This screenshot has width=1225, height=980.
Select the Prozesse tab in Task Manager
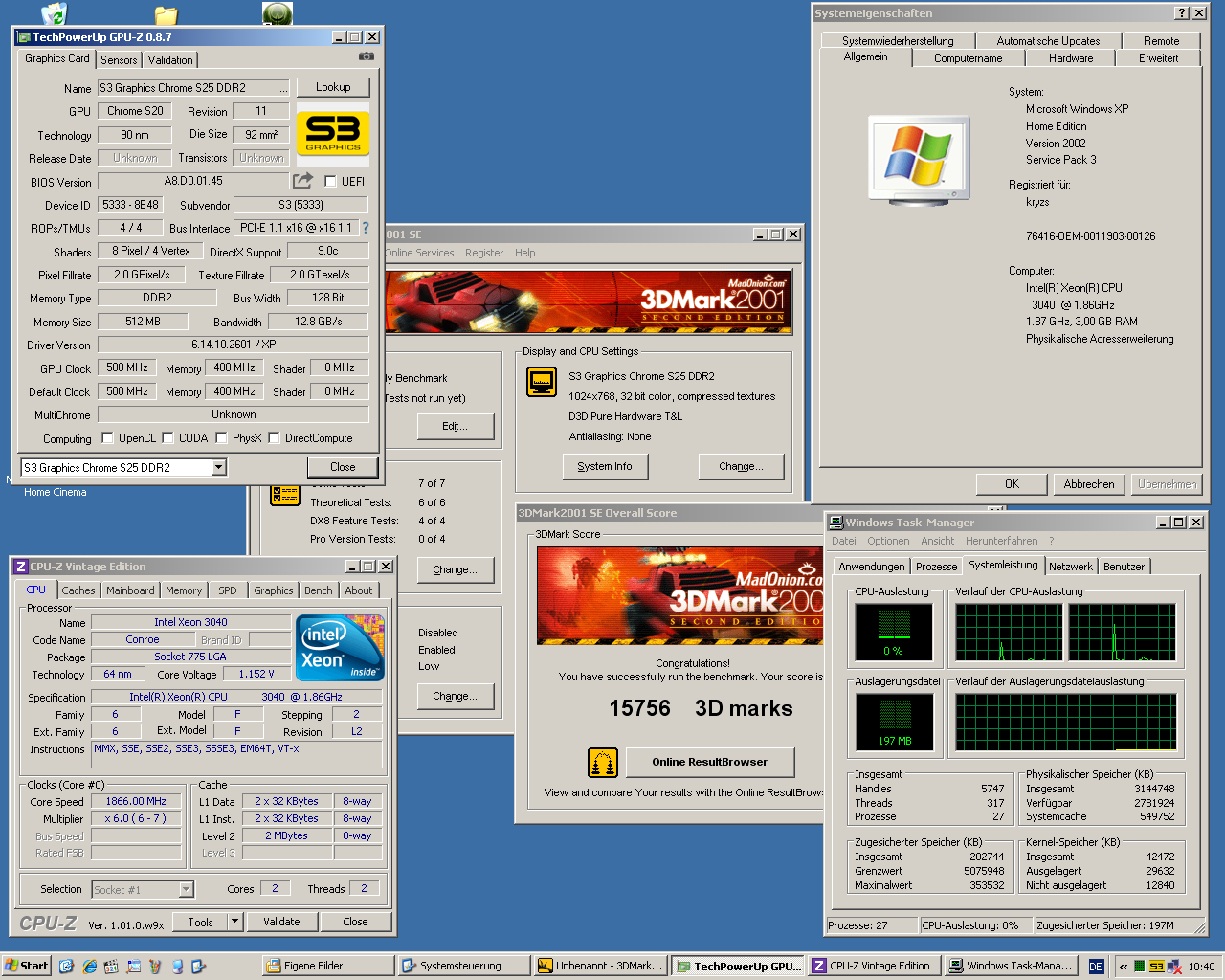click(x=936, y=567)
